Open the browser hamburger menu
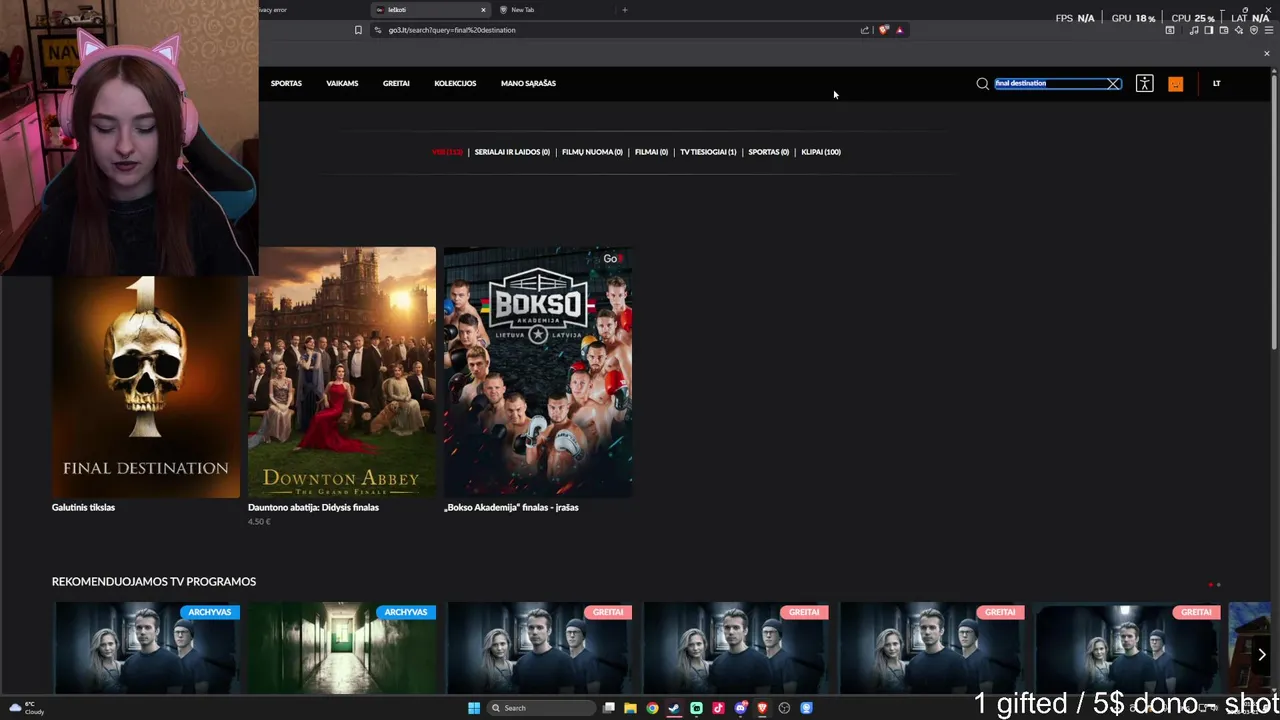The width and height of the screenshot is (1280, 720). pyautogui.click(x=1268, y=30)
